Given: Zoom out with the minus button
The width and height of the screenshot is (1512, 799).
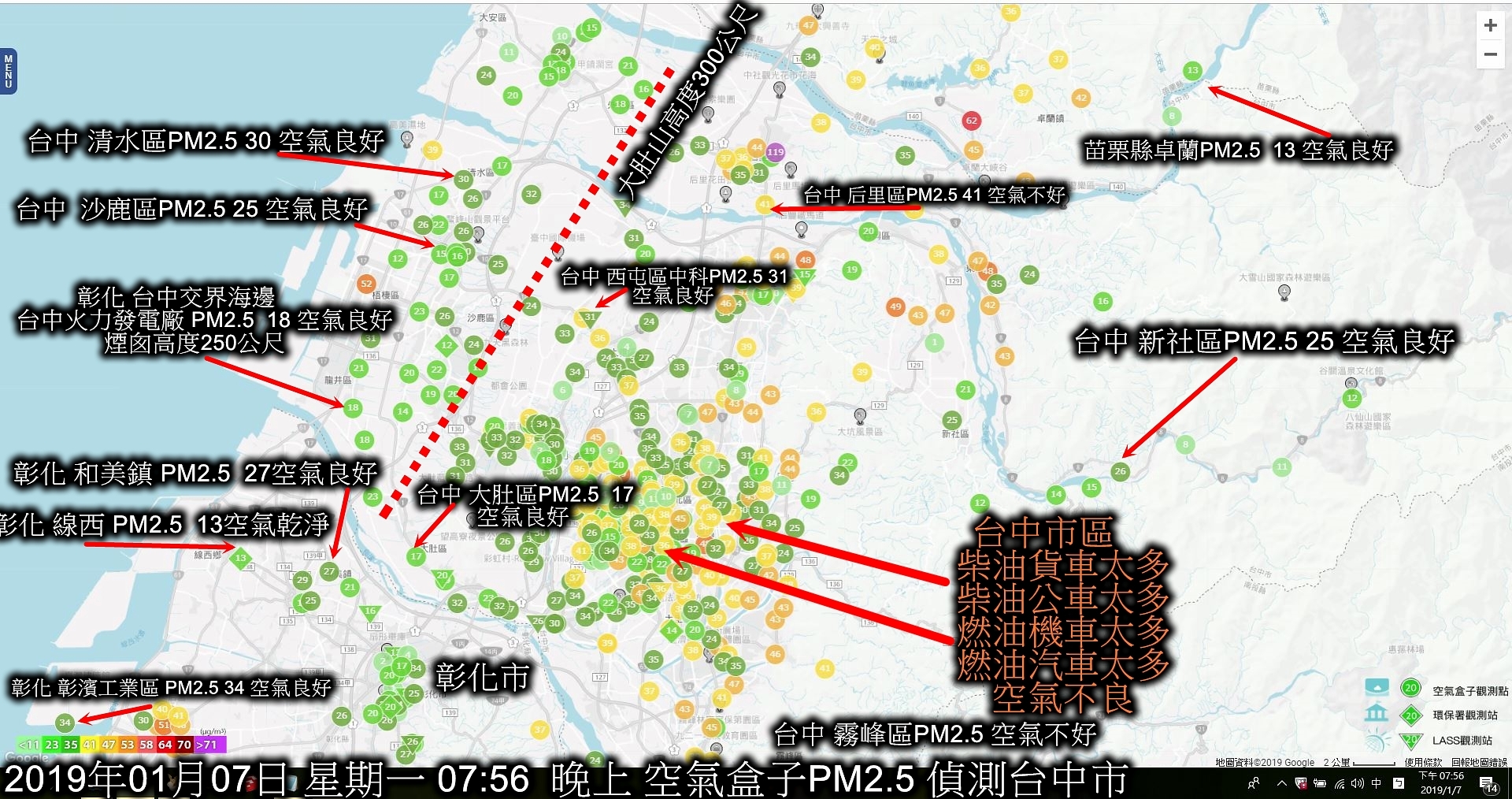Looking at the screenshot, I should coord(1490,54).
